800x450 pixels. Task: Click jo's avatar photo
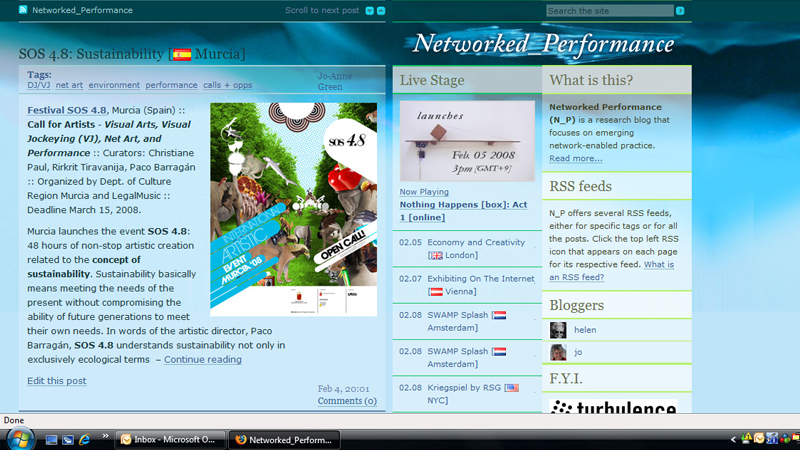click(x=558, y=352)
